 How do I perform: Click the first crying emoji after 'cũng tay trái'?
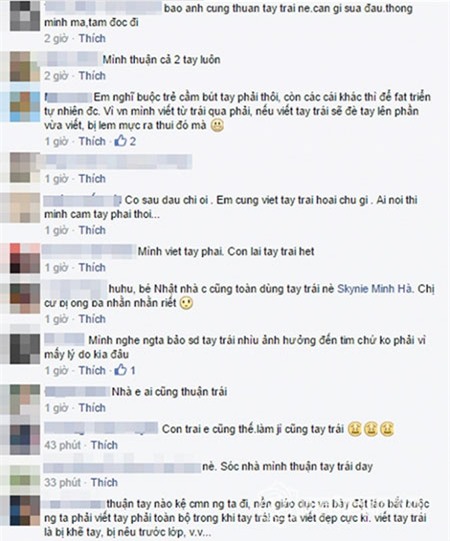[354, 429]
